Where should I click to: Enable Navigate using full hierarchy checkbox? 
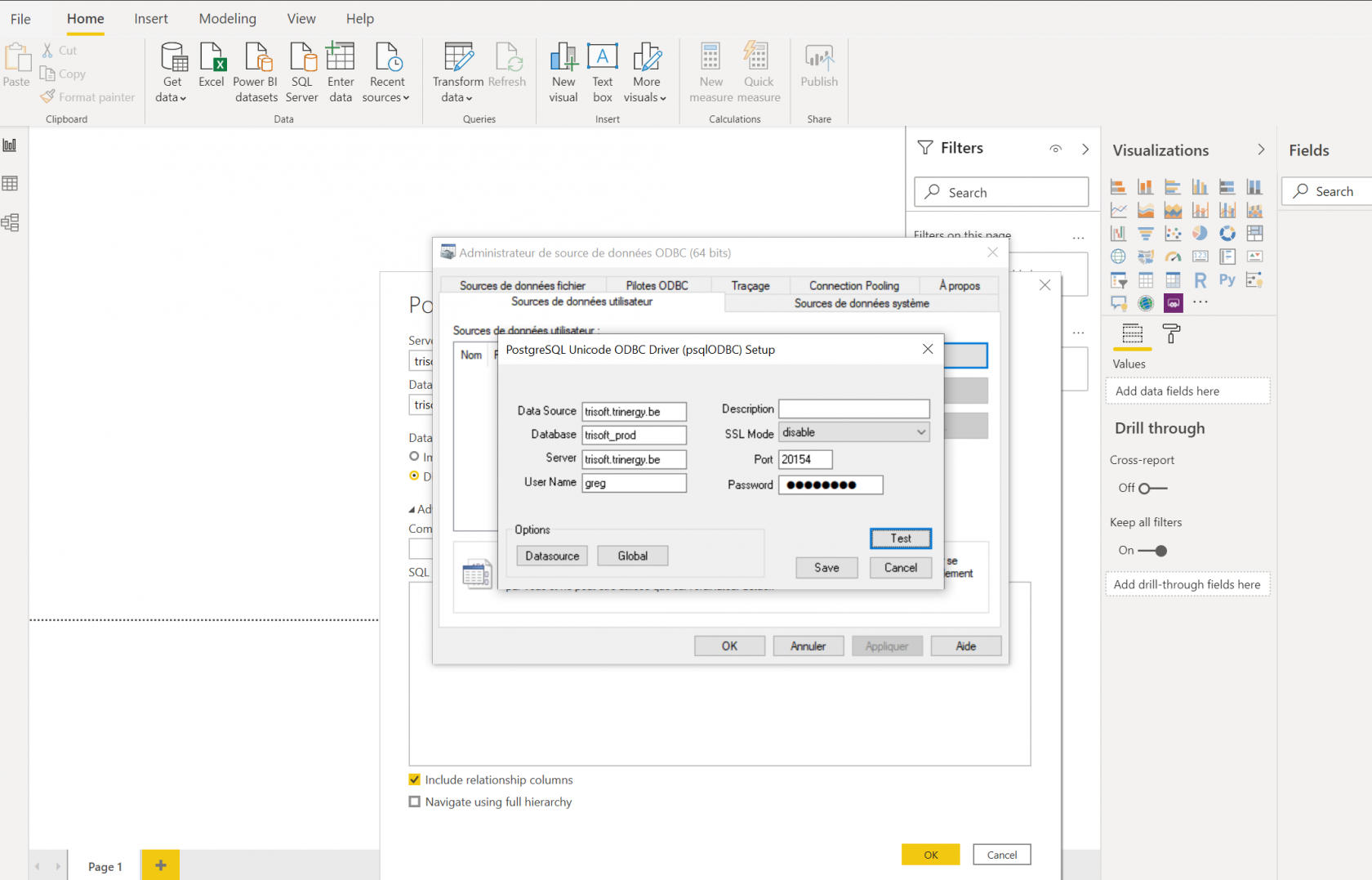415,802
